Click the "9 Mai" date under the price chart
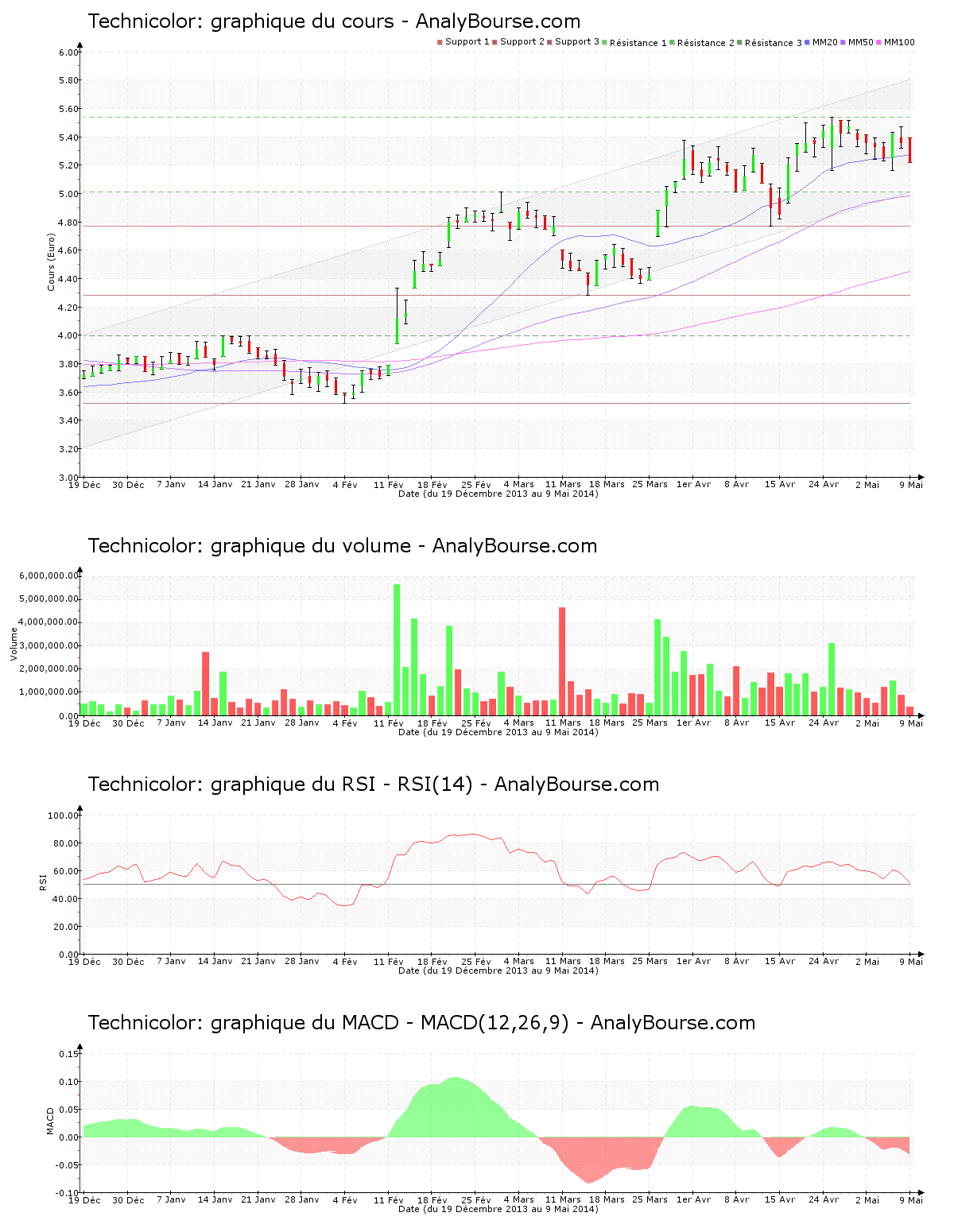 (911, 485)
